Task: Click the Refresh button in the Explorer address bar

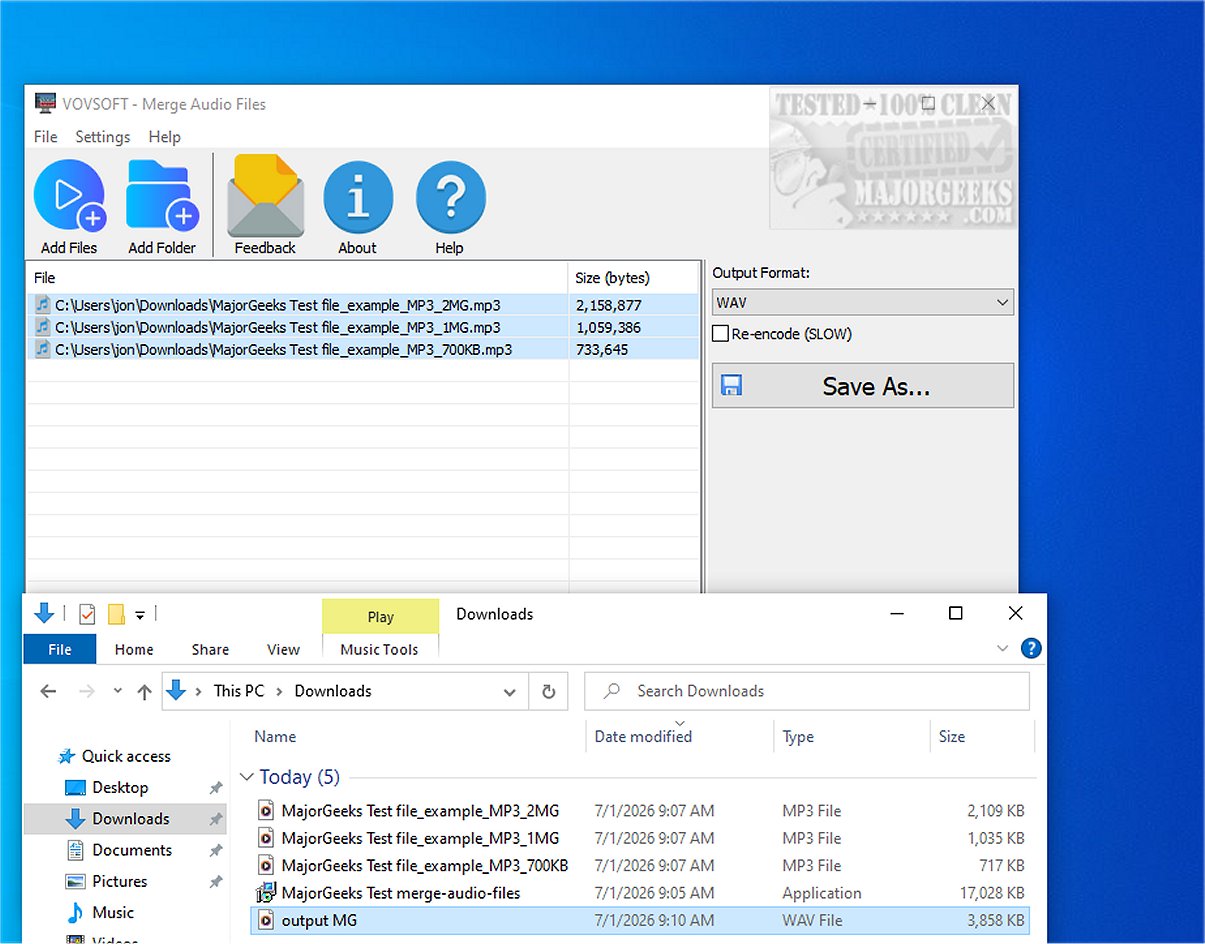Action: pyautogui.click(x=548, y=691)
